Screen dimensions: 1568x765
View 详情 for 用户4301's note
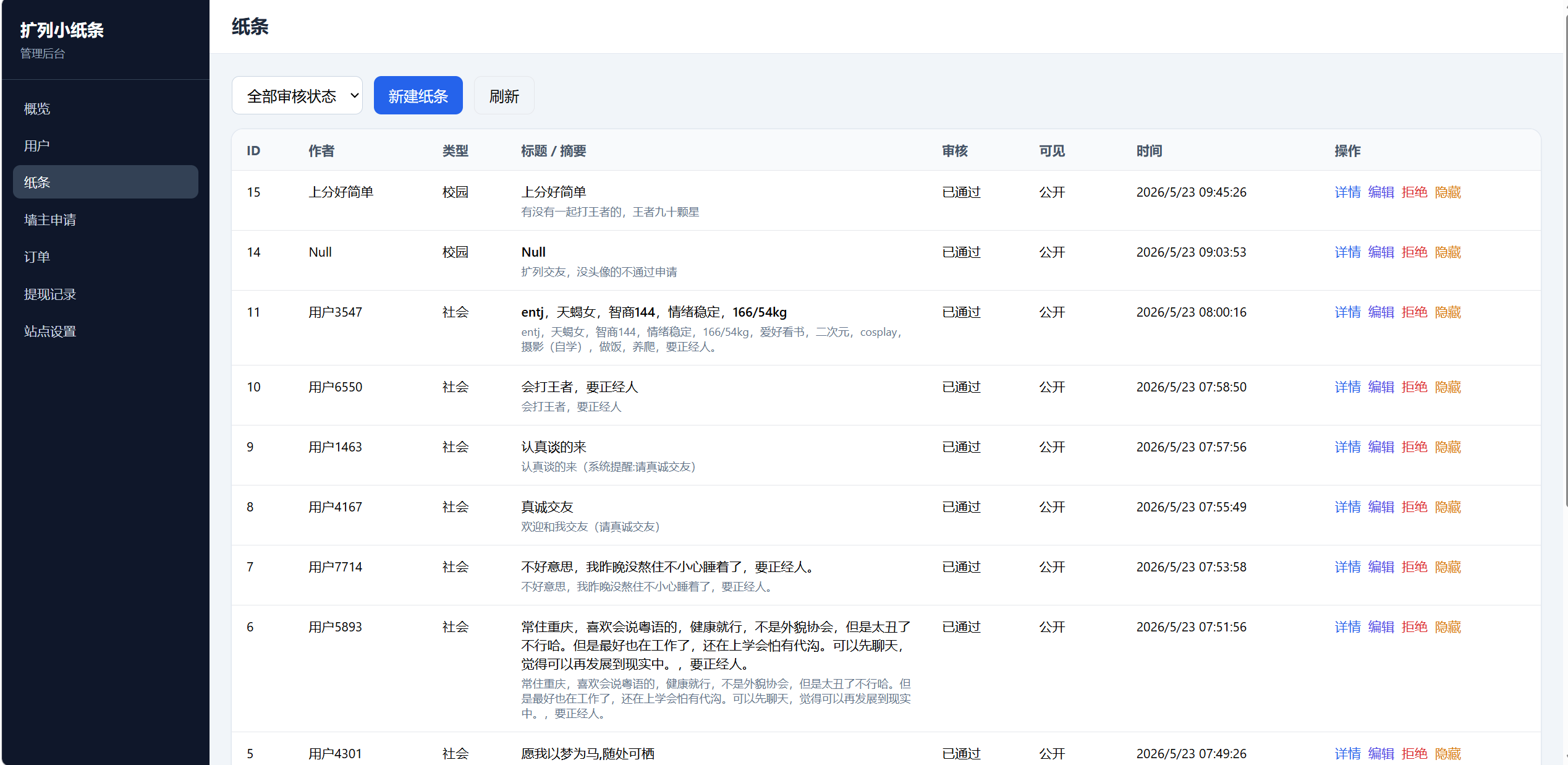[x=1347, y=754]
